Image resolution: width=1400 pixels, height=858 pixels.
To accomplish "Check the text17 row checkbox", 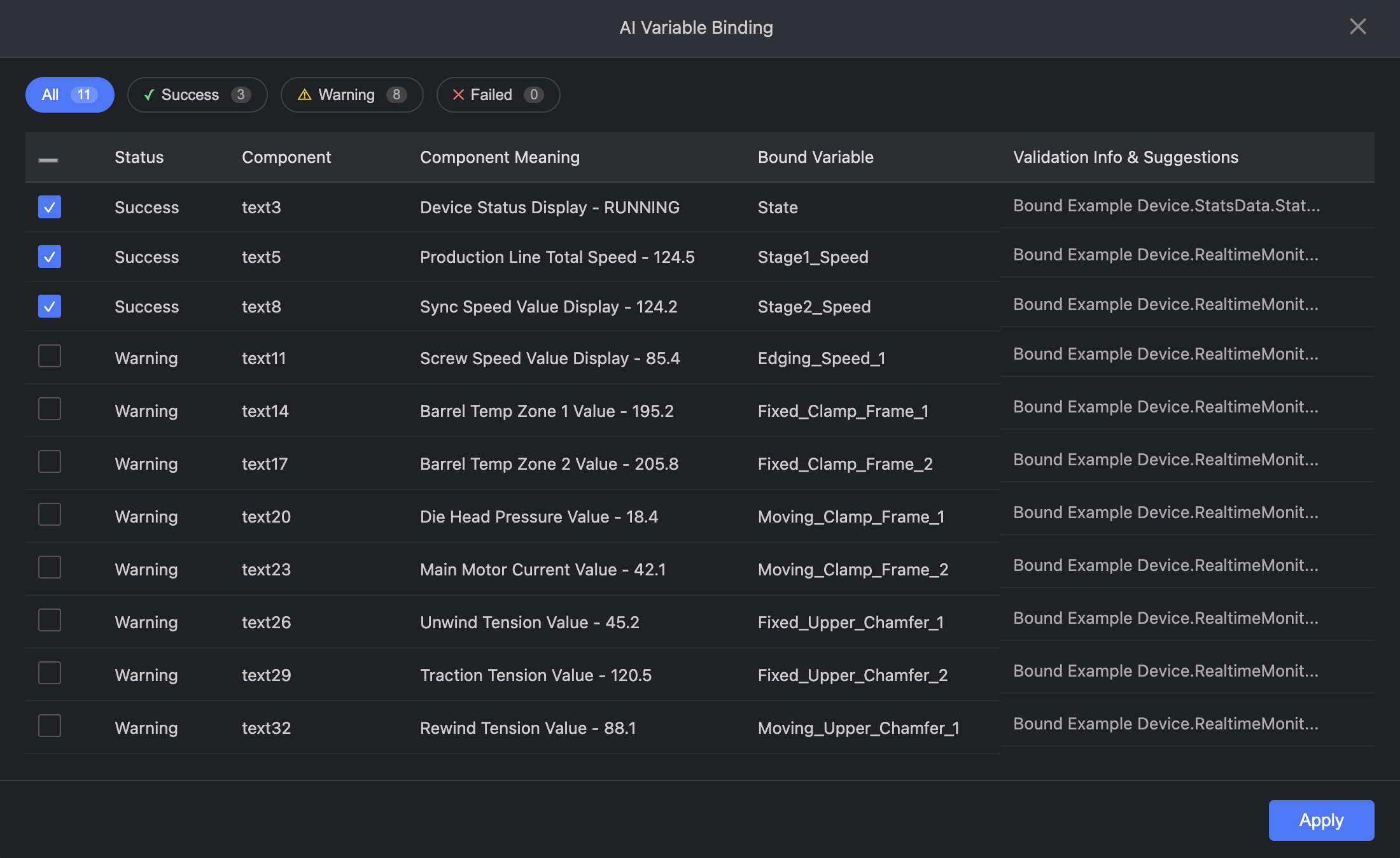I will (50, 461).
